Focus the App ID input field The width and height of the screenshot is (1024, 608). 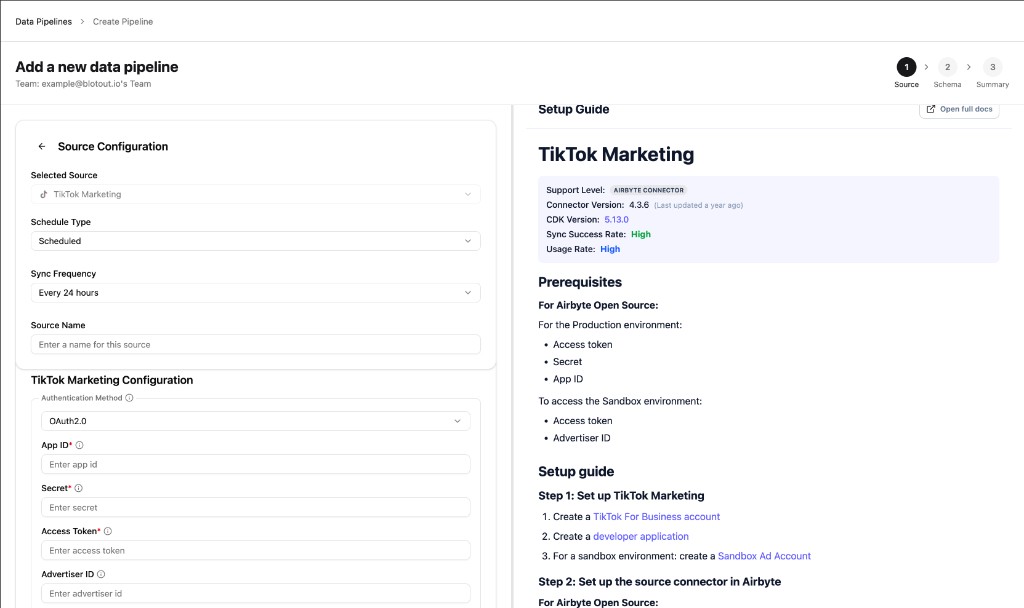tap(255, 464)
